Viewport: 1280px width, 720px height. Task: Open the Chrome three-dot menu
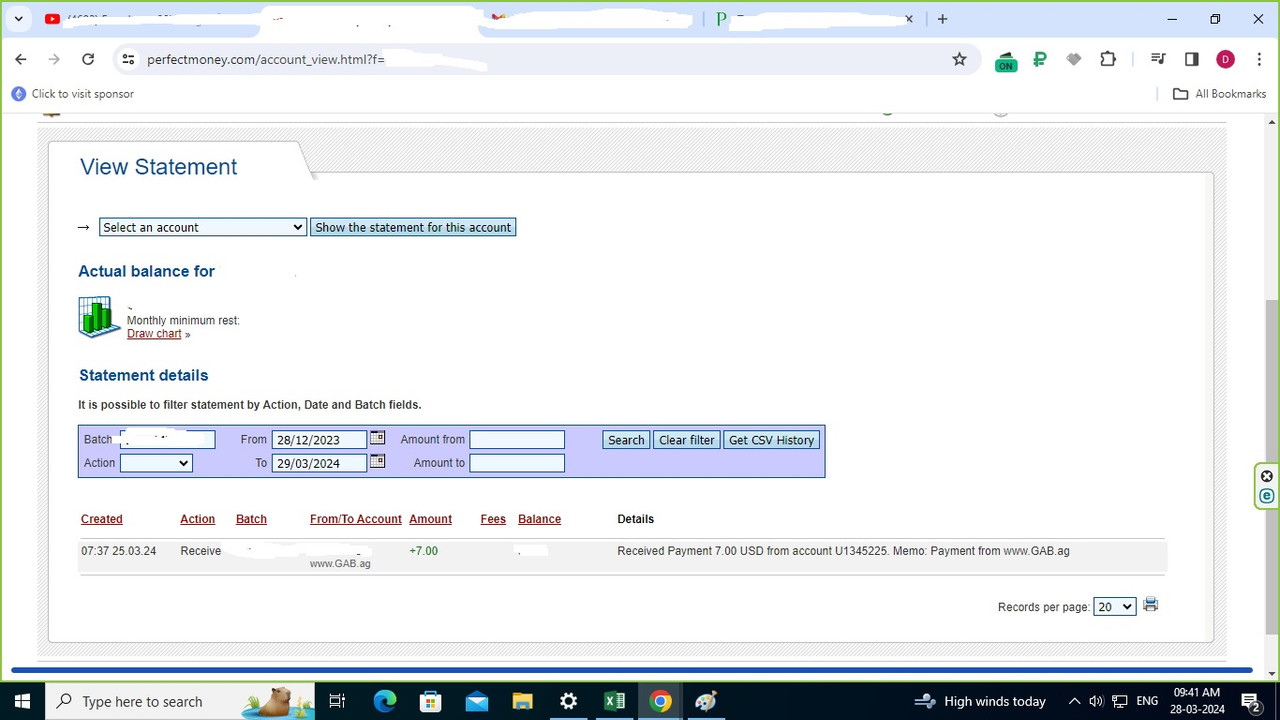pos(1258,59)
